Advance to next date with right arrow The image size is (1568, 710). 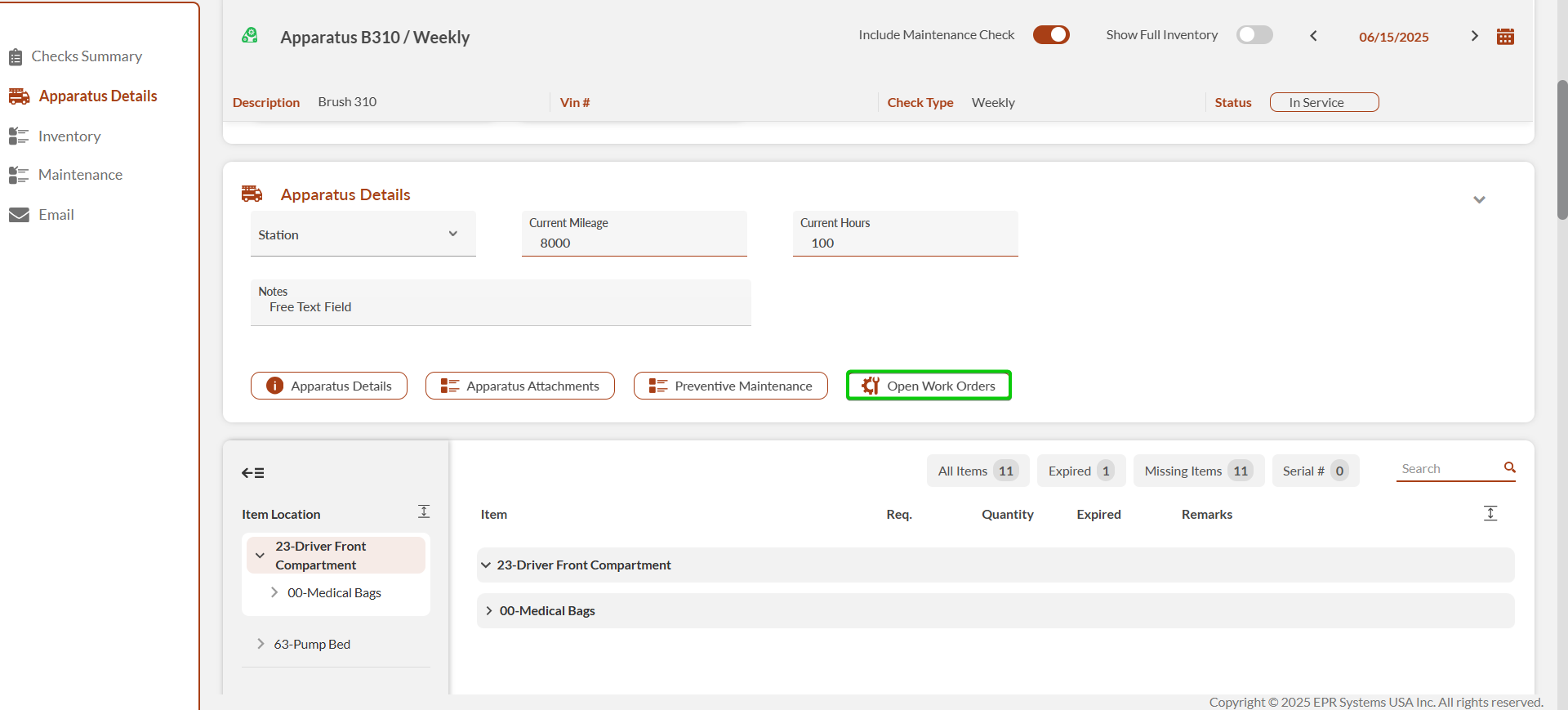point(1474,36)
